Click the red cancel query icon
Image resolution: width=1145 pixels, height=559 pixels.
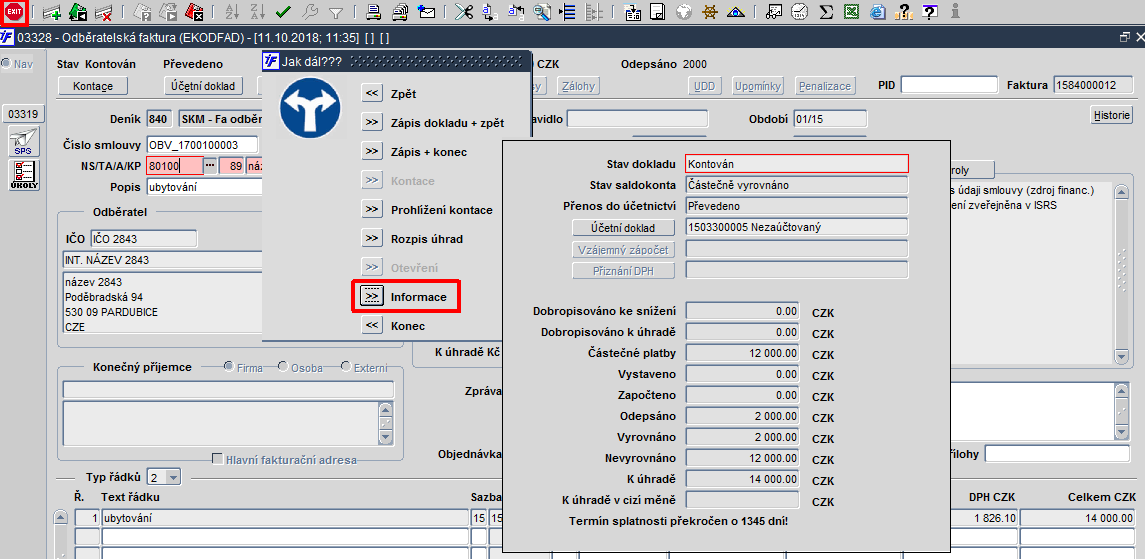tap(194, 12)
